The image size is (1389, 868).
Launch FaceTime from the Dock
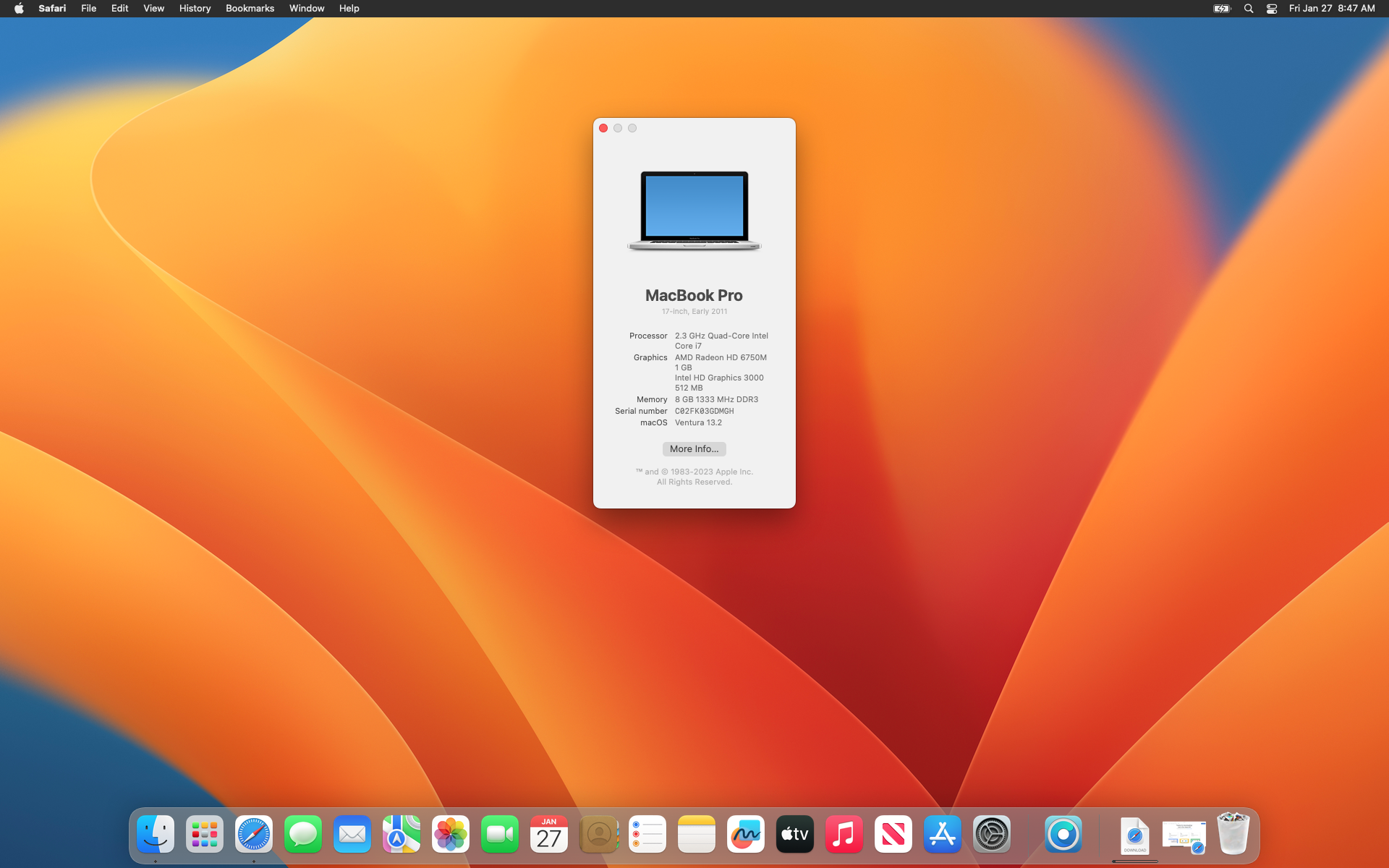click(500, 835)
